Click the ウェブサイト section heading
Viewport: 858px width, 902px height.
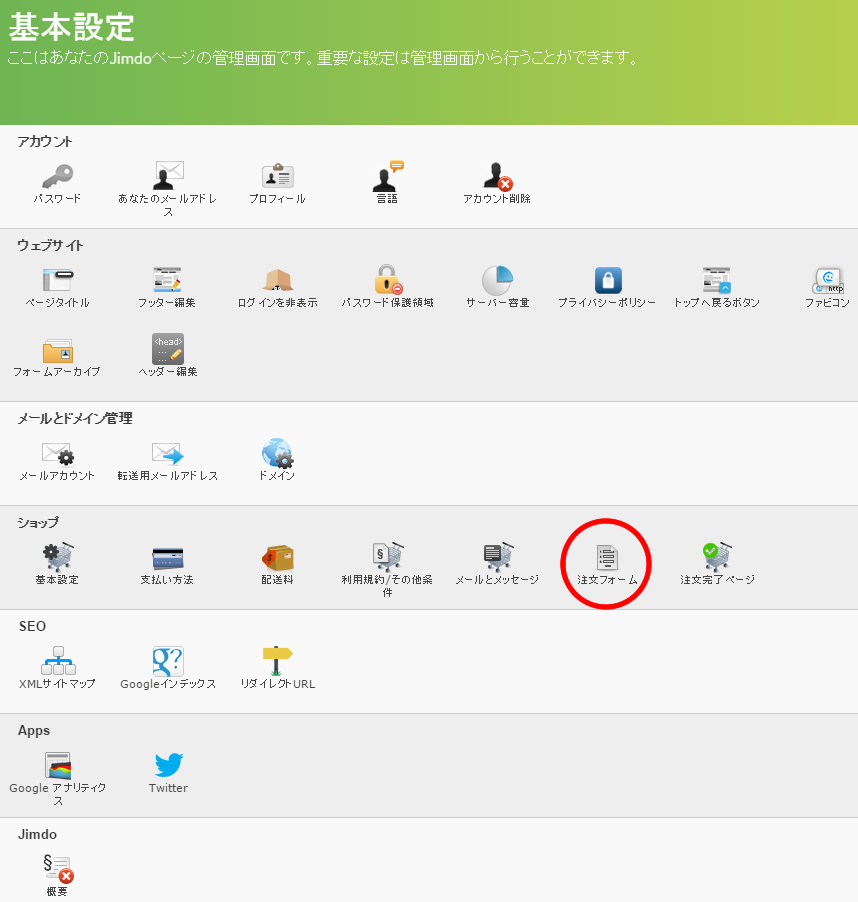pyautogui.click(x=50, y=245)
